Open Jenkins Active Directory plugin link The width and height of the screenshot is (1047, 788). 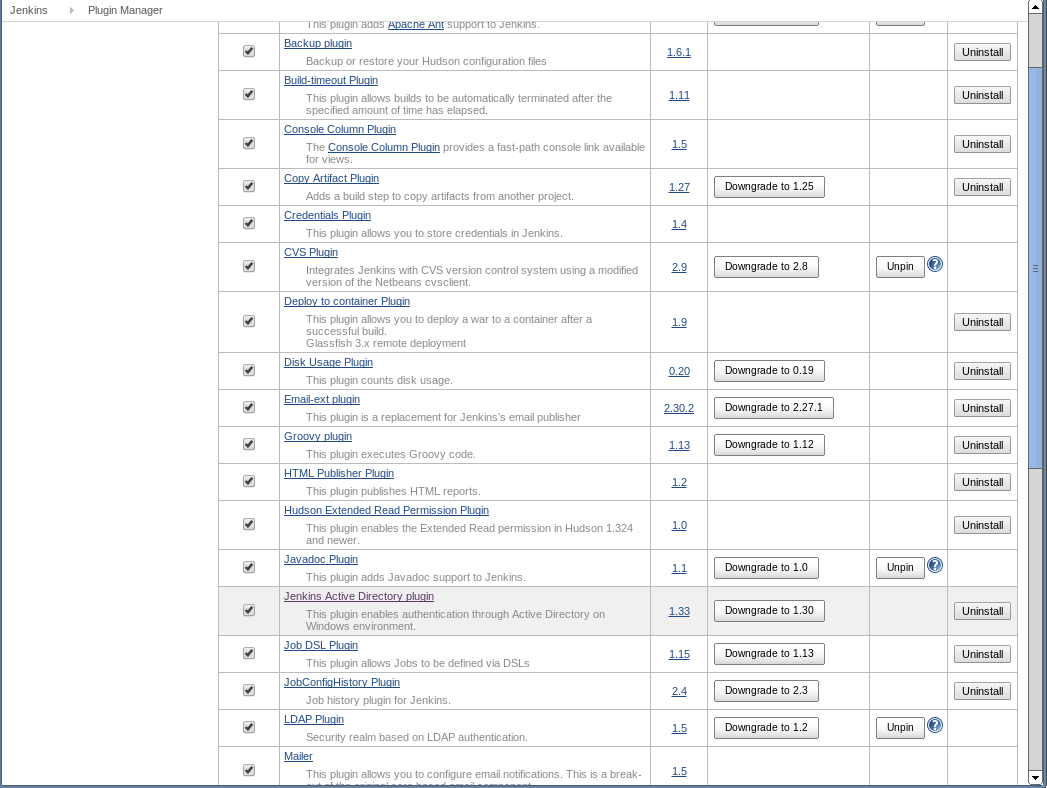[359, 596]
